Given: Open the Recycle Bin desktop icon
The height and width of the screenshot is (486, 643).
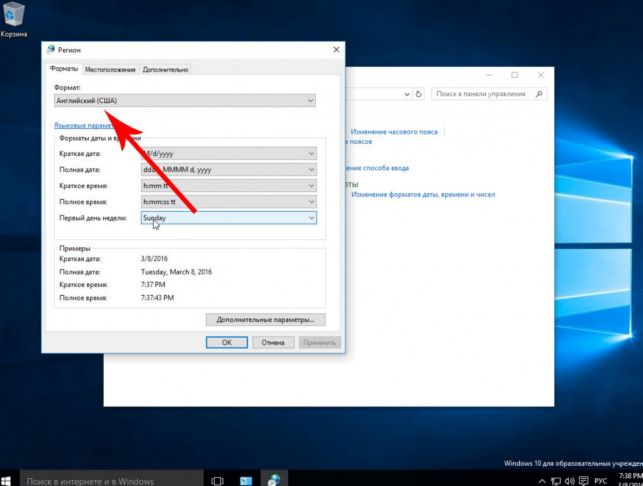Looking at the screenshot, I should tap(14, 19).
